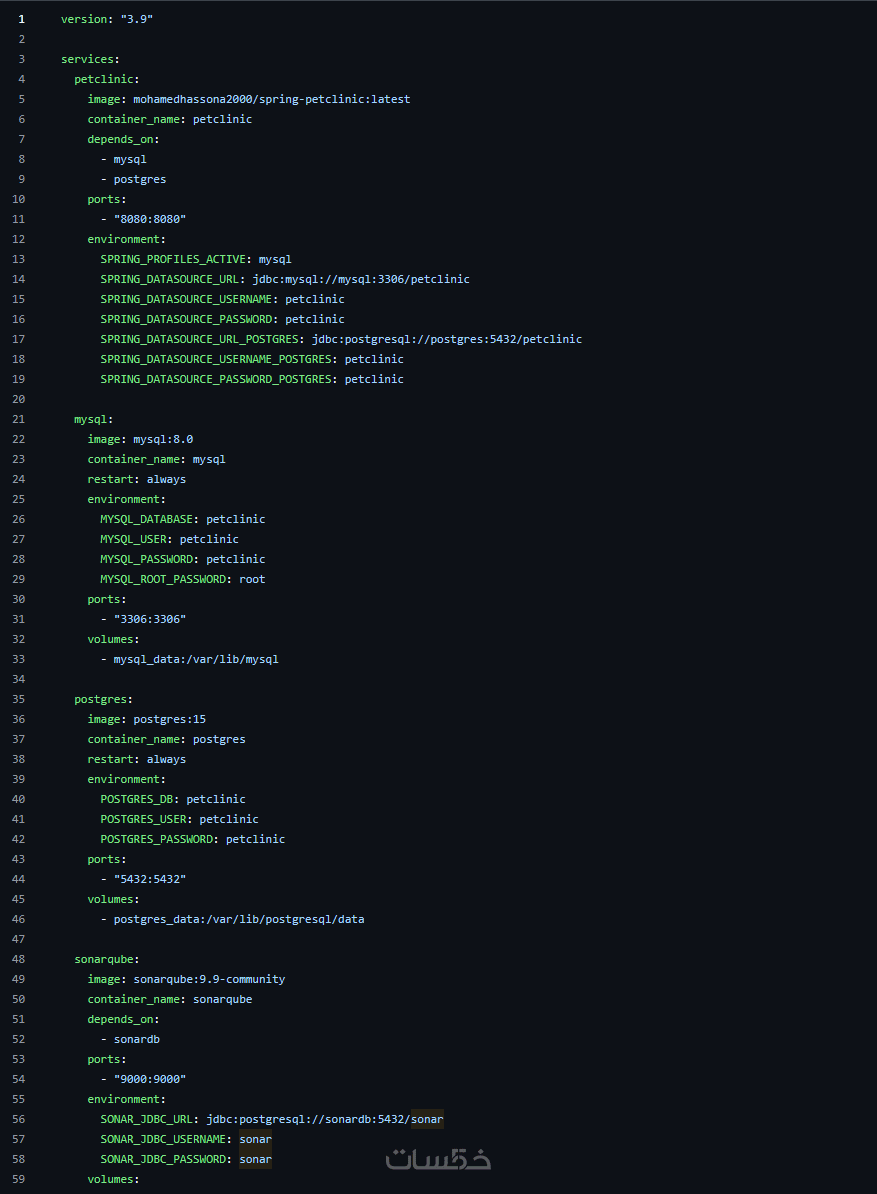Click the mysql:8.0 image value
This screenshot has width=877, height=1194.
click(163, 439)
